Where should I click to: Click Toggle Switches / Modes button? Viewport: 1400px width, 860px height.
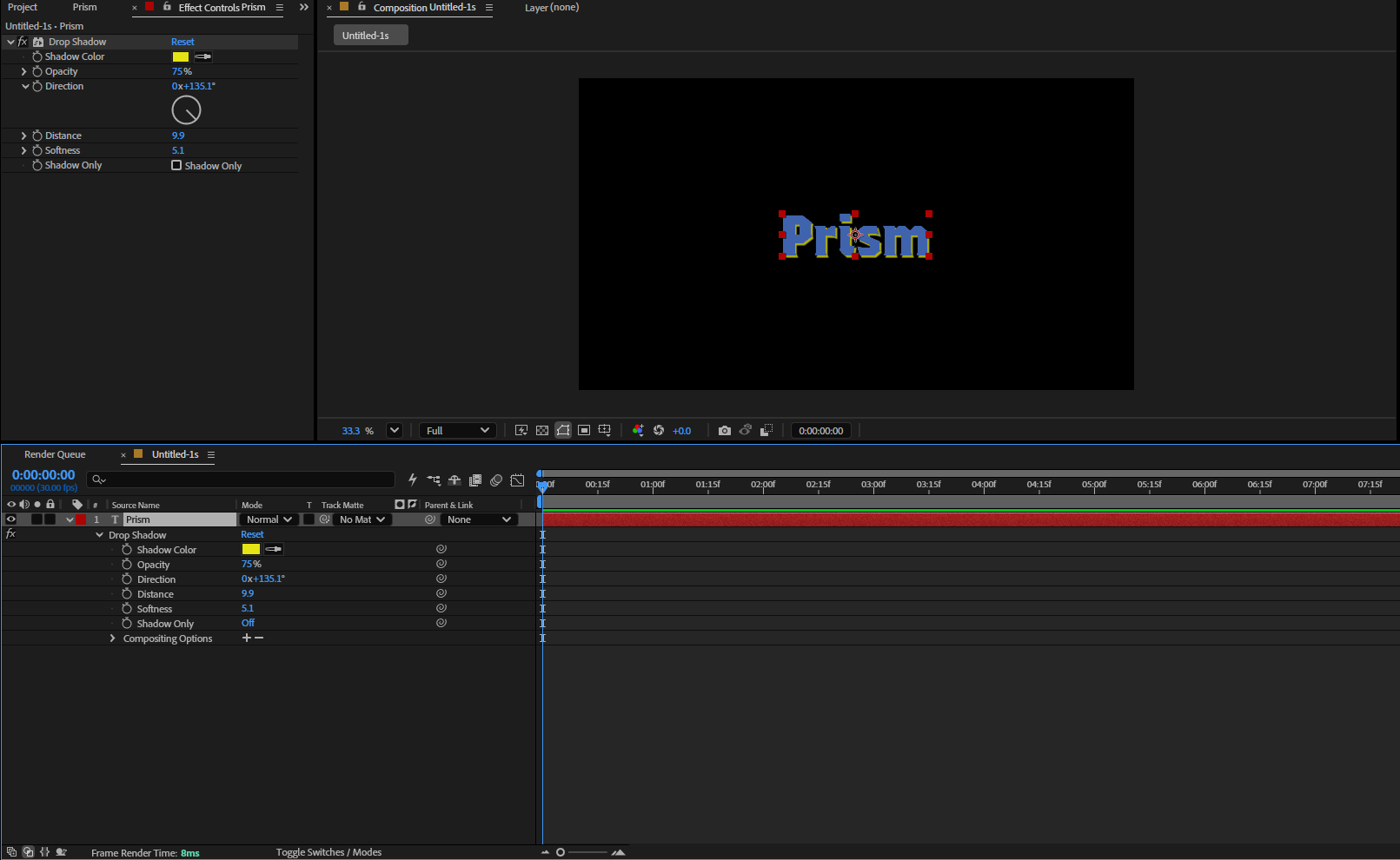coord(328,852)
